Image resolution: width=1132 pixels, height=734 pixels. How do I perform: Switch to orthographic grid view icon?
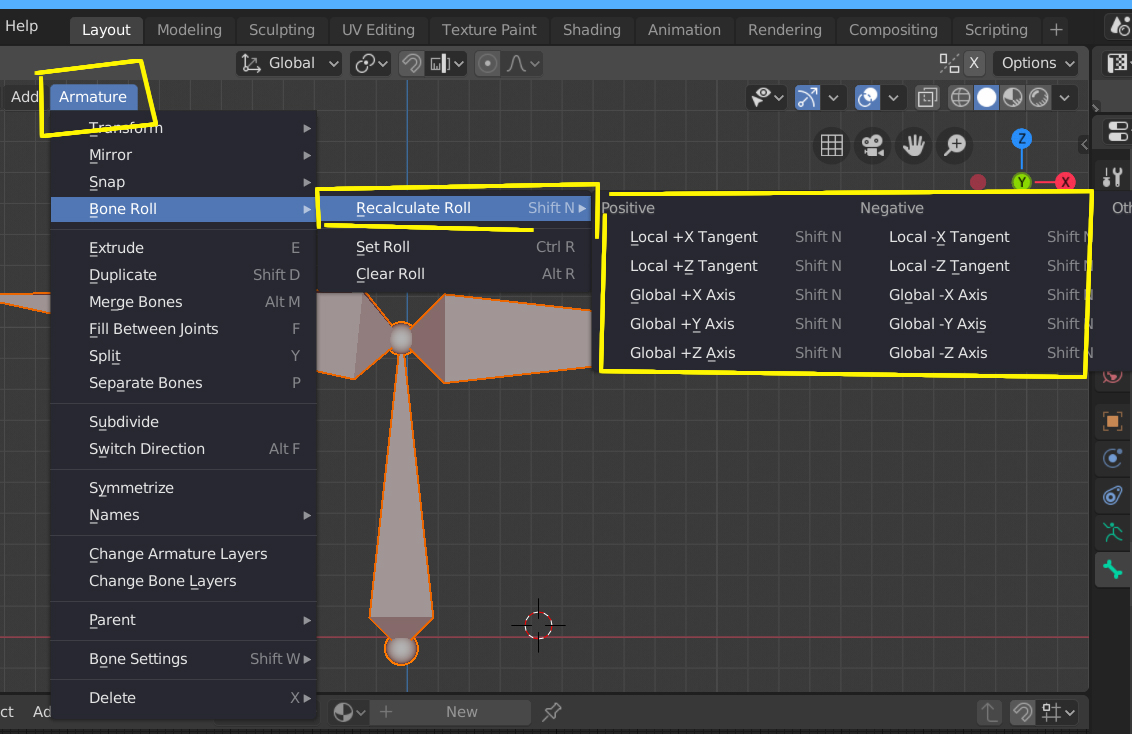831,146
